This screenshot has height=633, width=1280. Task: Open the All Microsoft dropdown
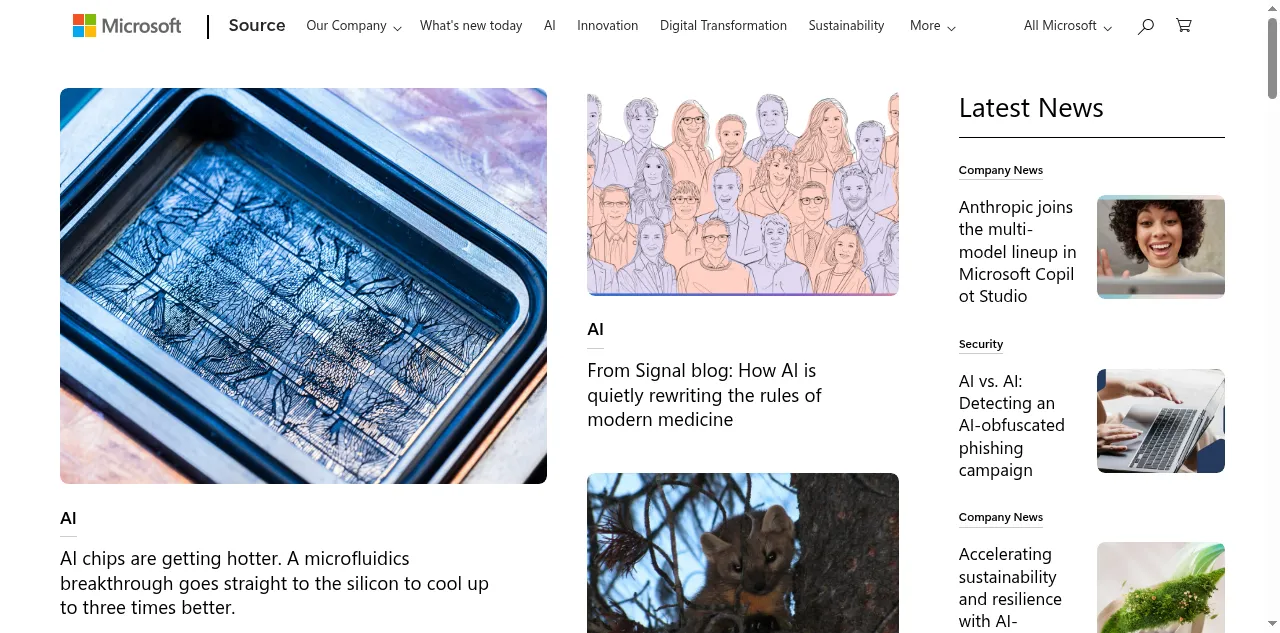tap(1068, 26)
